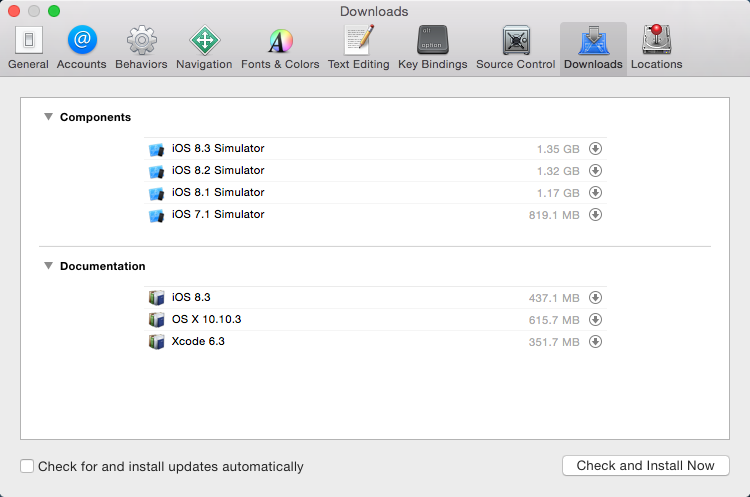Screen dimensions: 750x497
Task: Open the Accounts preferences pane
Action: tap(82, 48)
